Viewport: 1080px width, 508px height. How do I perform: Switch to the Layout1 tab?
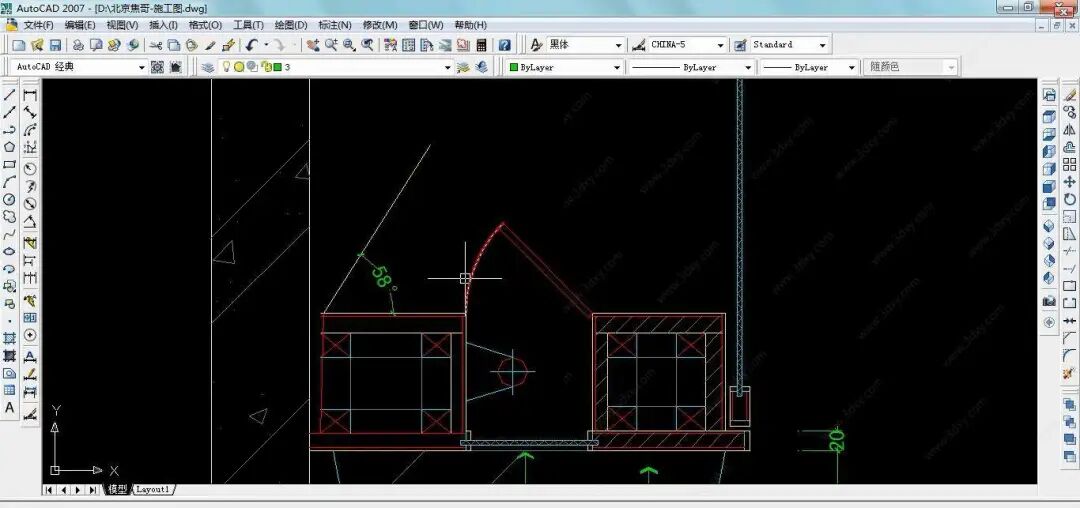click(152, 489)
